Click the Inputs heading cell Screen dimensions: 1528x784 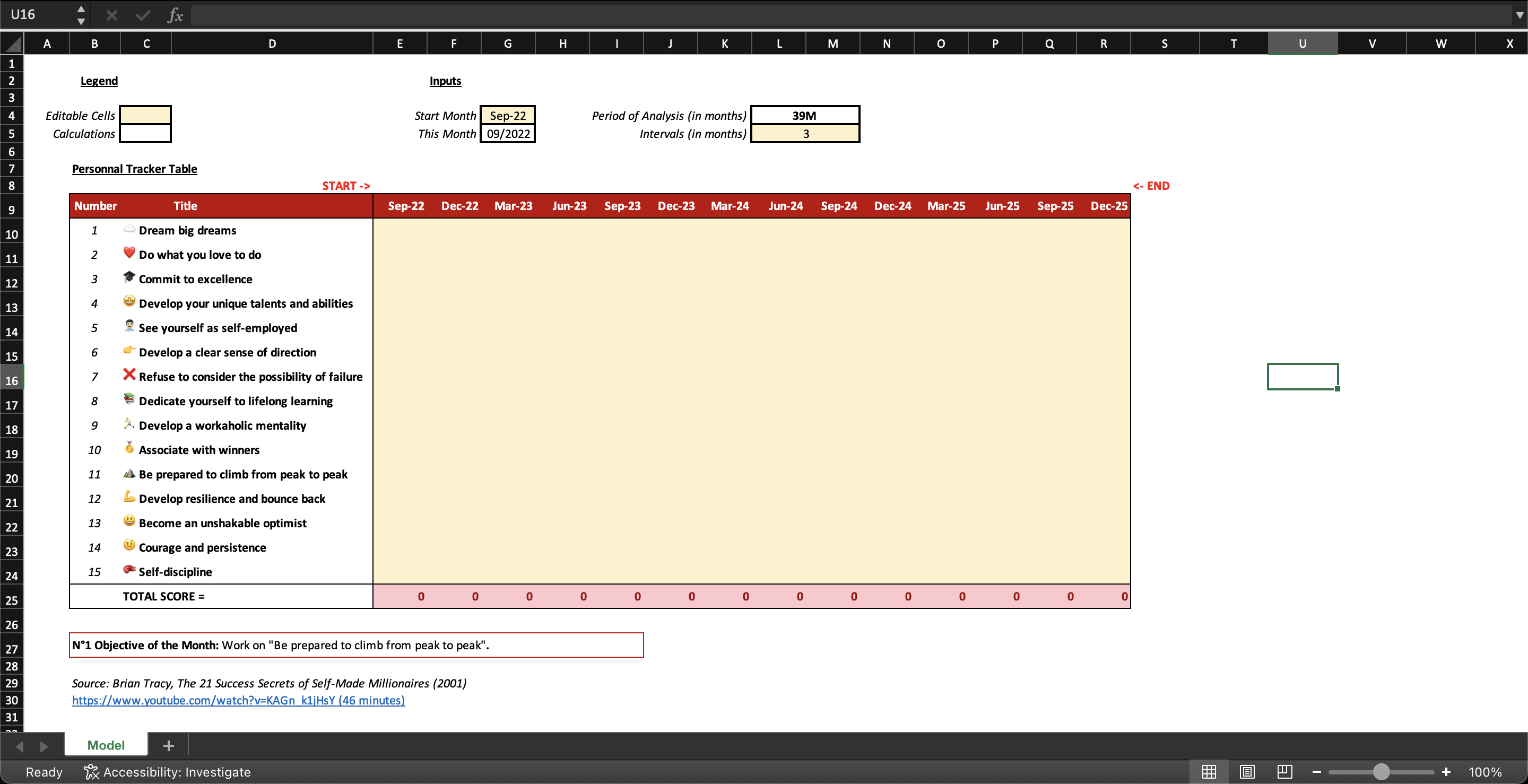(445, 81)
